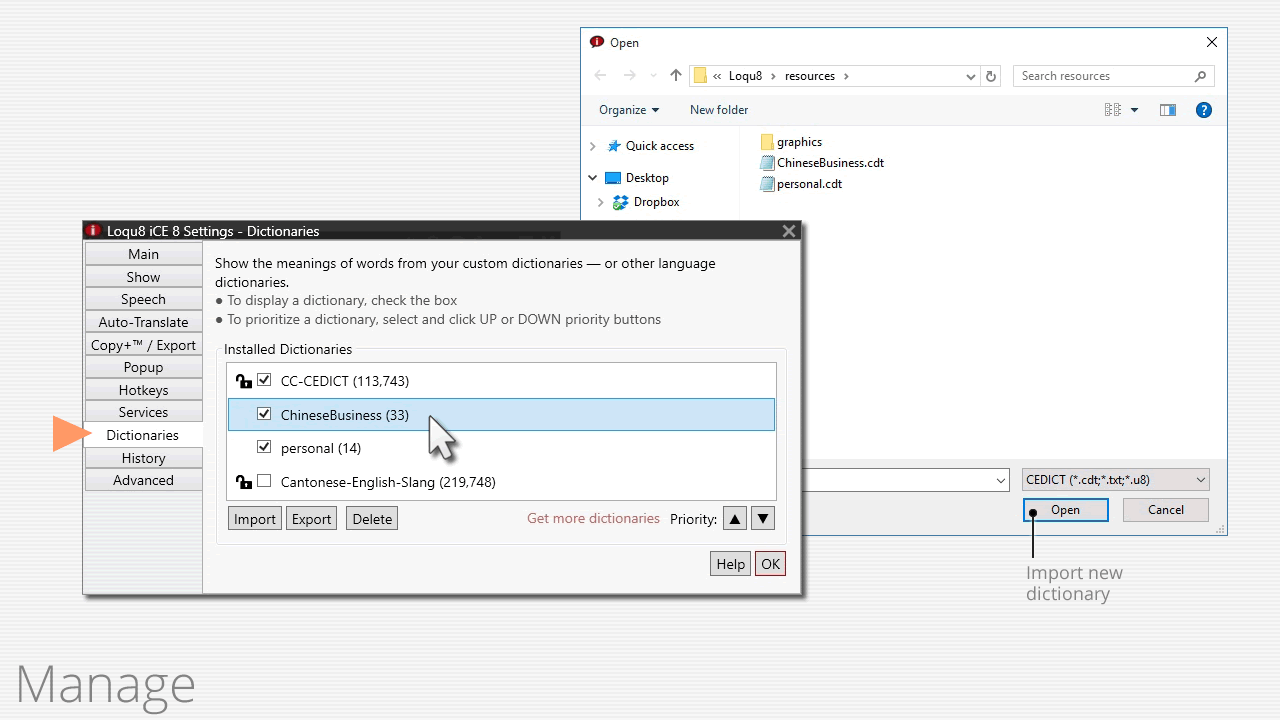Click the Import button
This screenshot has width=1280, height=720.
[254, 519]
